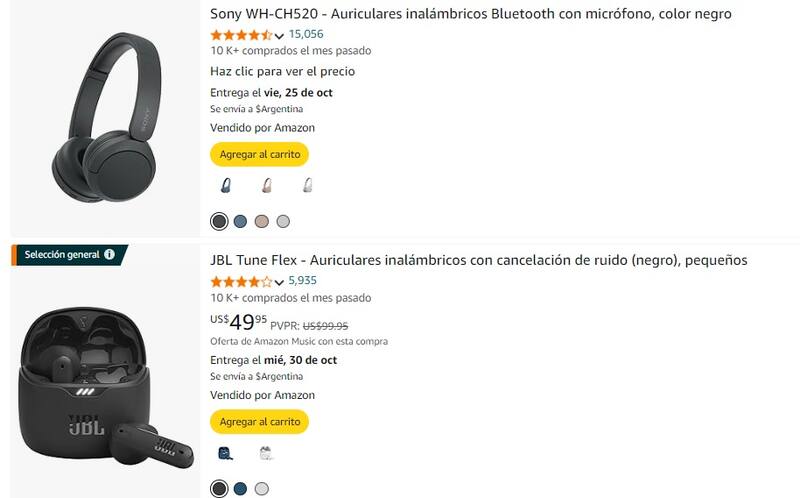
Task: Expand the JBL rating breakdown chevron
Action: pos(279,282)
